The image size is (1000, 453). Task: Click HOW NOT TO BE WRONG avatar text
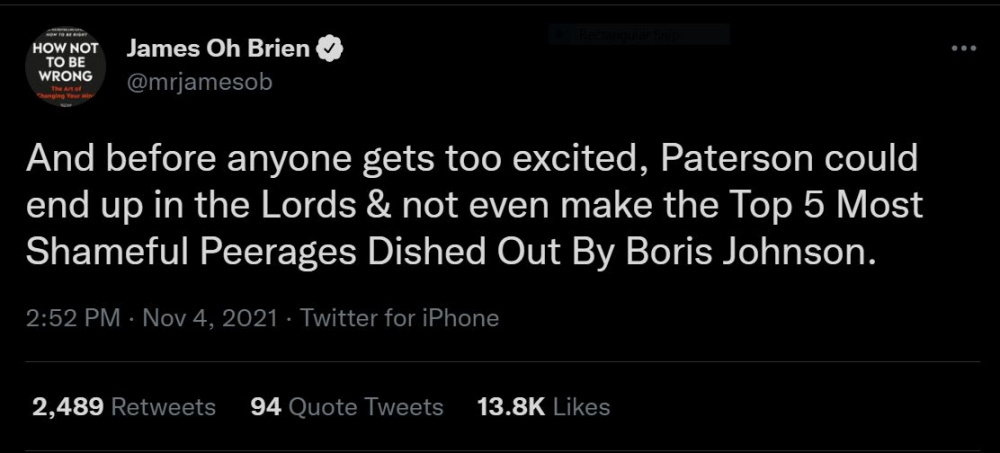[x=61, y=61]
